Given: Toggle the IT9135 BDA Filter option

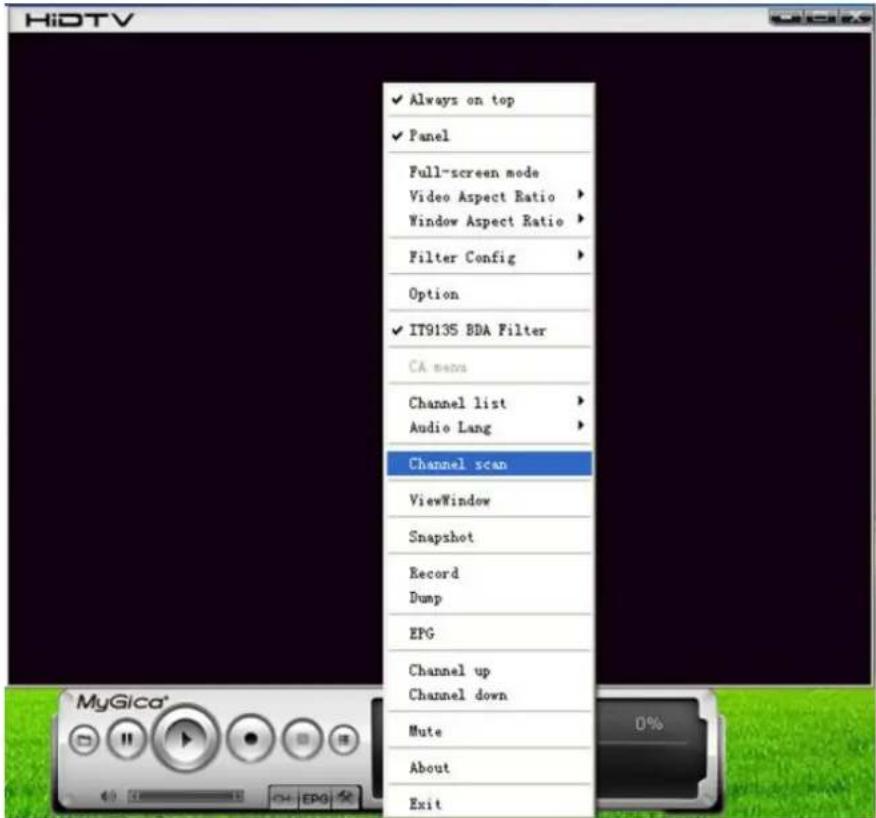Looking at the screenshot, I should pos(489,330).
